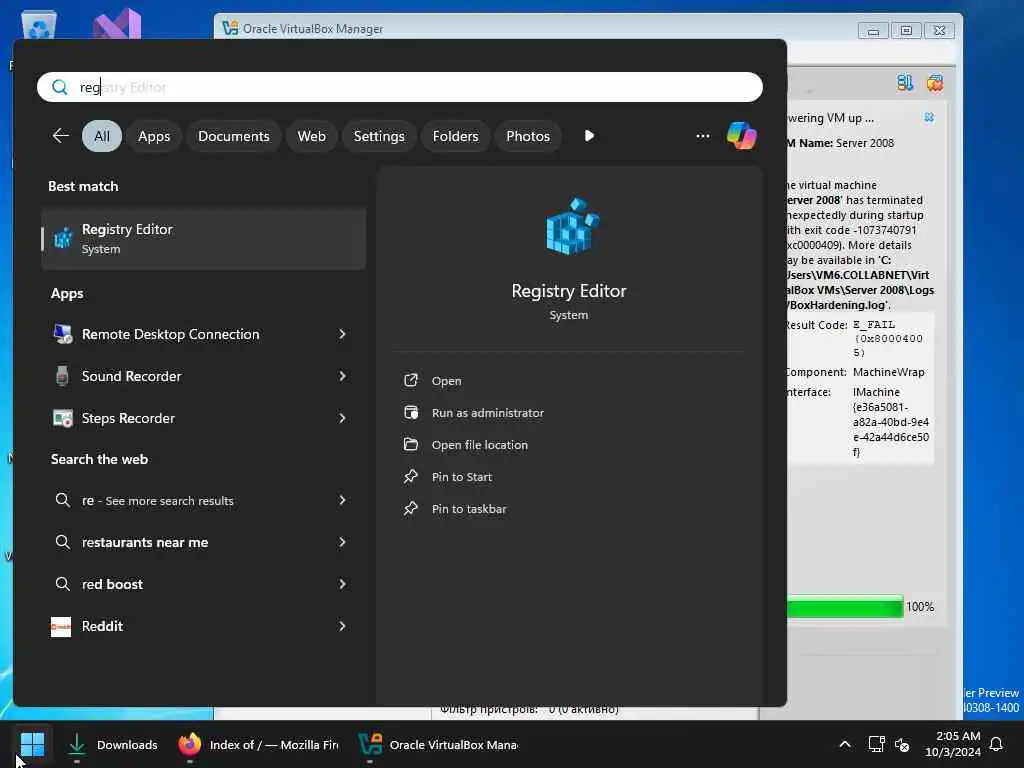Viewport: 1024px width, 768px height.
Task: Select the Documents filter tab
Action: click(x=234, y=136)
